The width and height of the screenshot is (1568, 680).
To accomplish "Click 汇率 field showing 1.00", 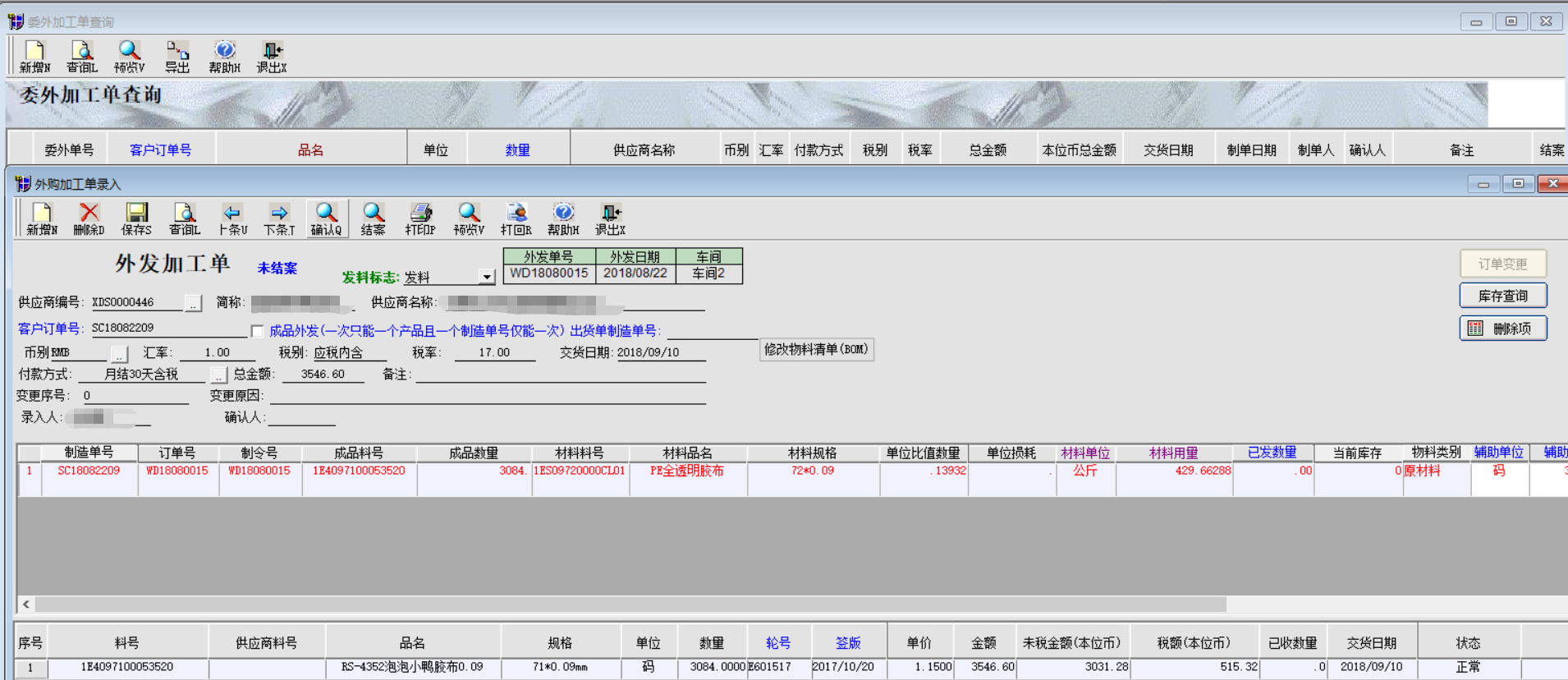I will point(218,353).
